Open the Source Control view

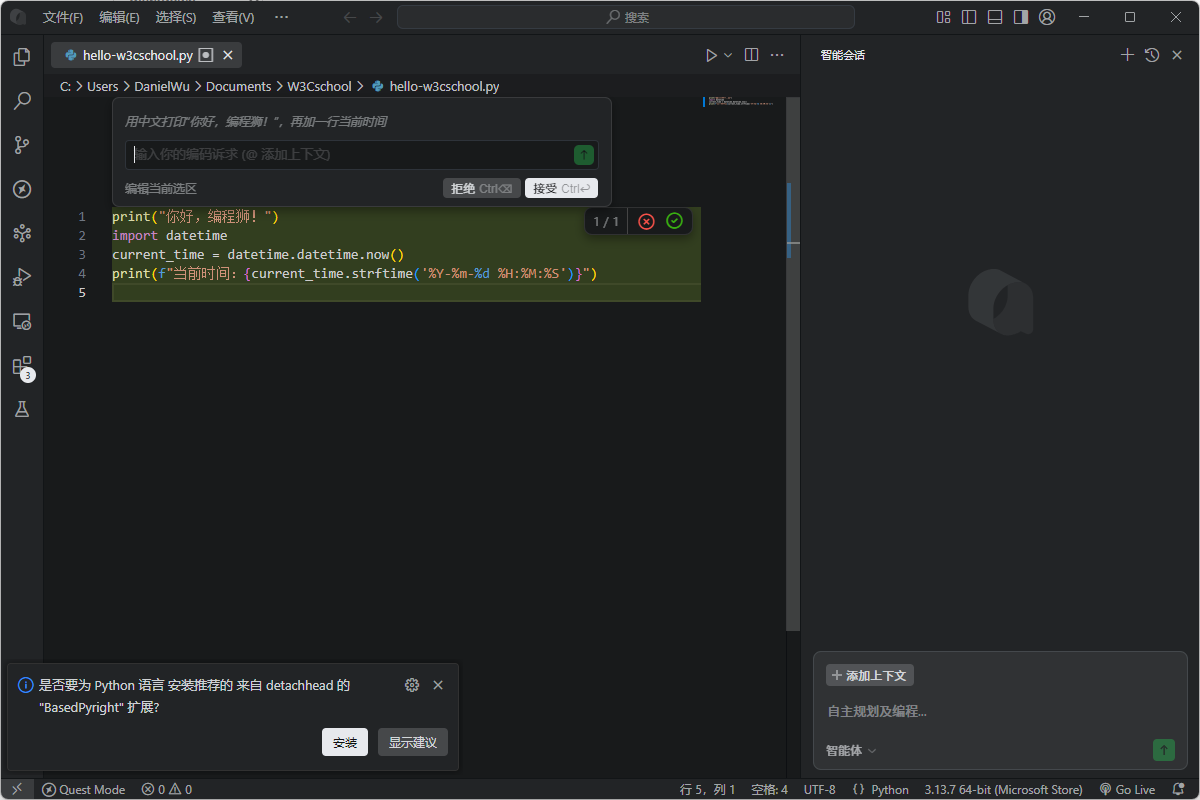22,145
